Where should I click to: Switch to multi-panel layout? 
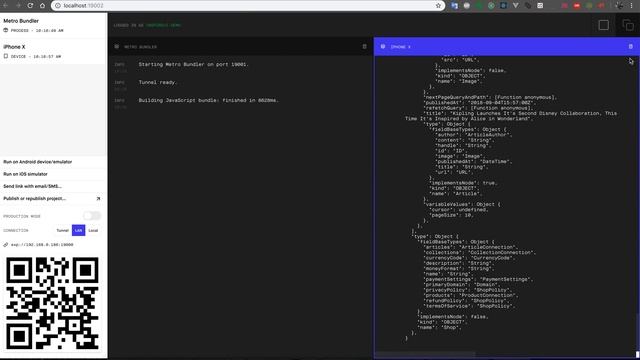click(628, 25)
